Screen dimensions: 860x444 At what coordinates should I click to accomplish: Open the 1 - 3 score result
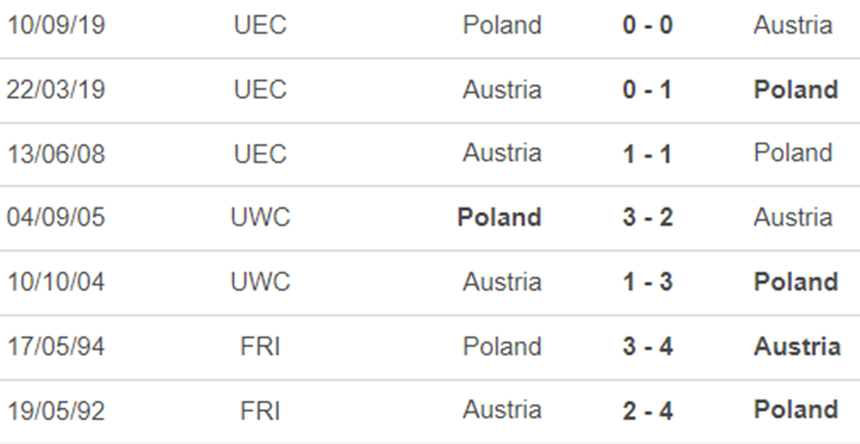coord(647,282)
